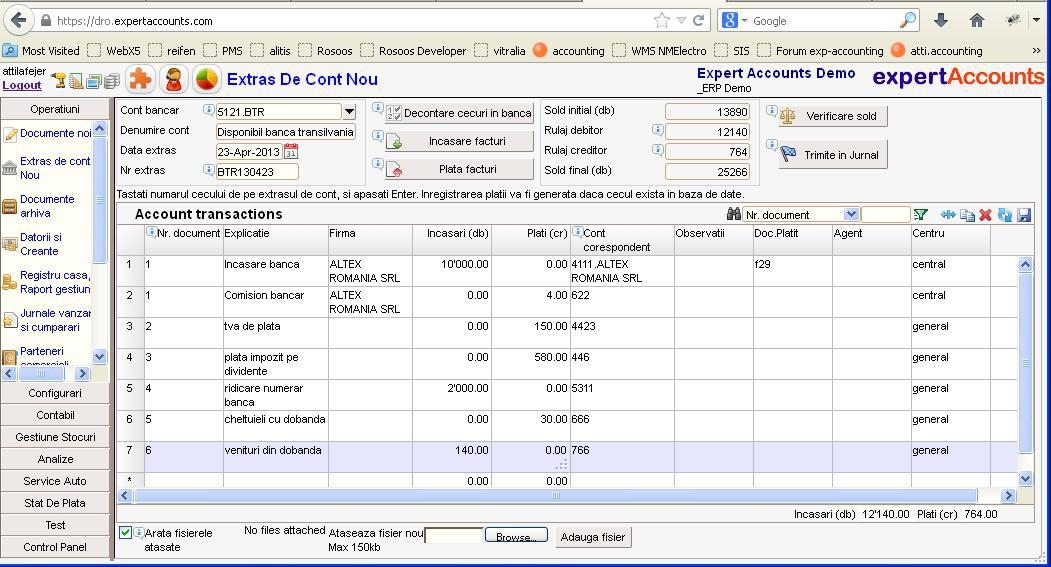Open the Configurari menu section

click(55, 393)
